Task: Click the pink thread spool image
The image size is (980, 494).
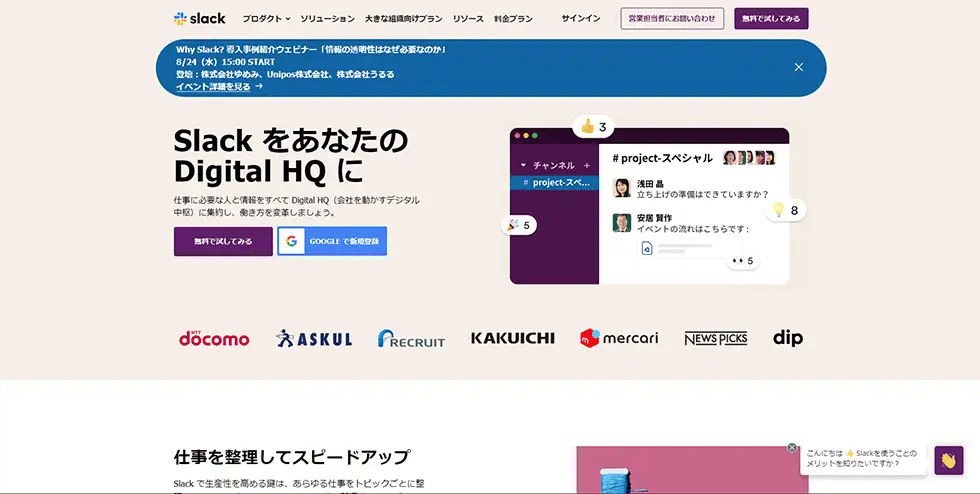Action: tap(692, 470)
